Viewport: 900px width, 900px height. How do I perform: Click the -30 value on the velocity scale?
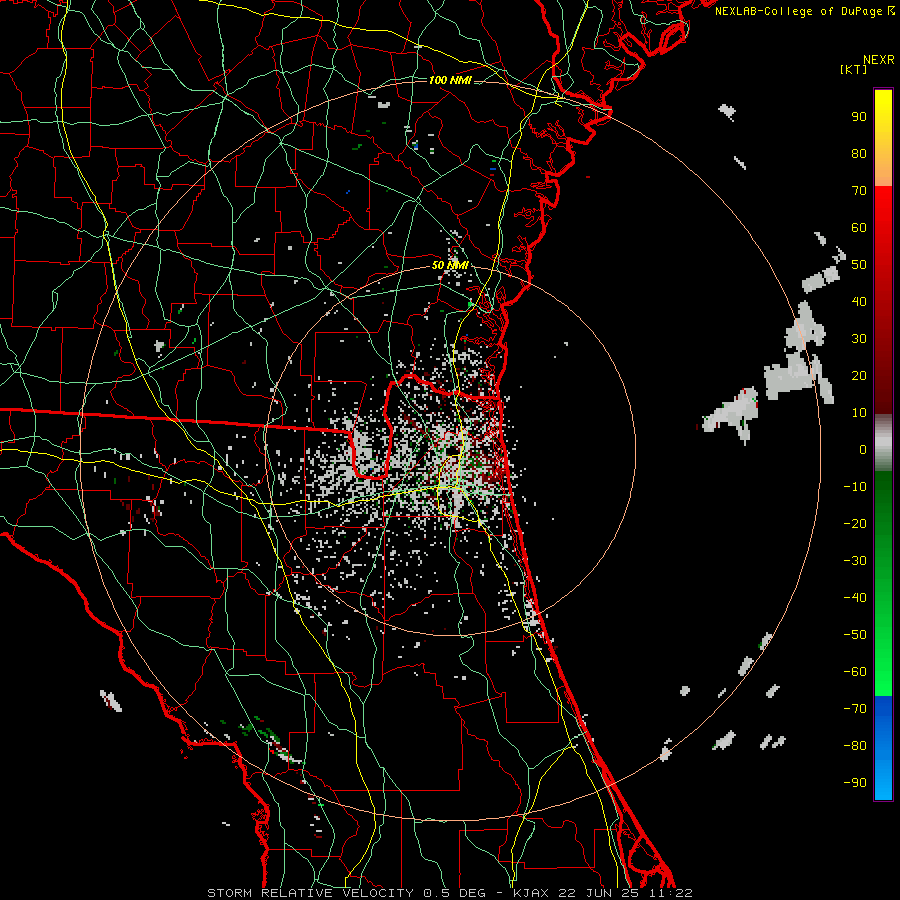point(855,561)
